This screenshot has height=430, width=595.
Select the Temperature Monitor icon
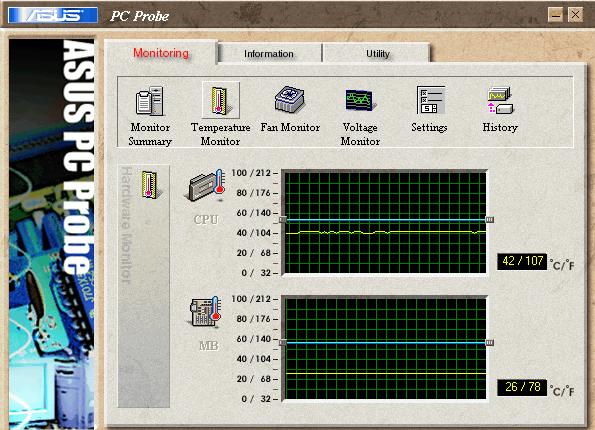[x=220, y=101]
